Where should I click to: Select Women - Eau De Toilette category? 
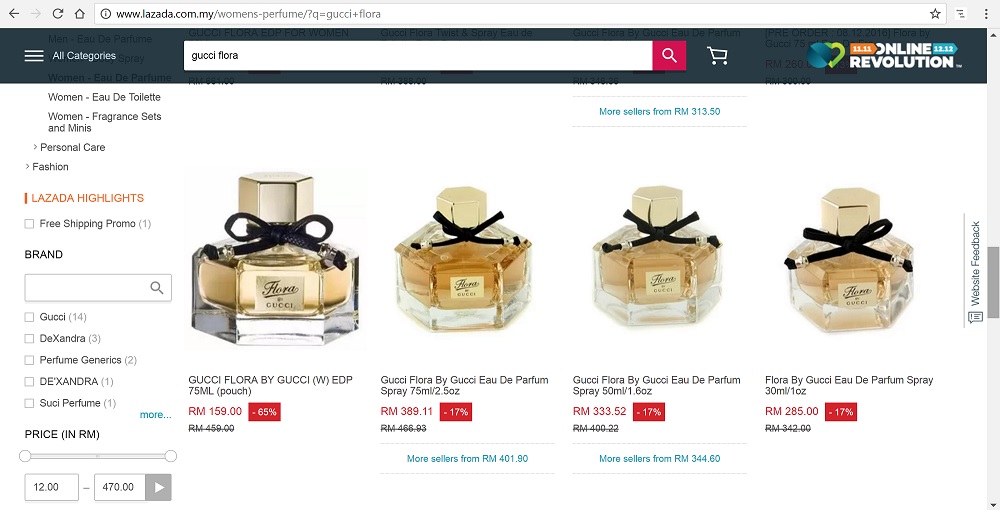[104, 97]
